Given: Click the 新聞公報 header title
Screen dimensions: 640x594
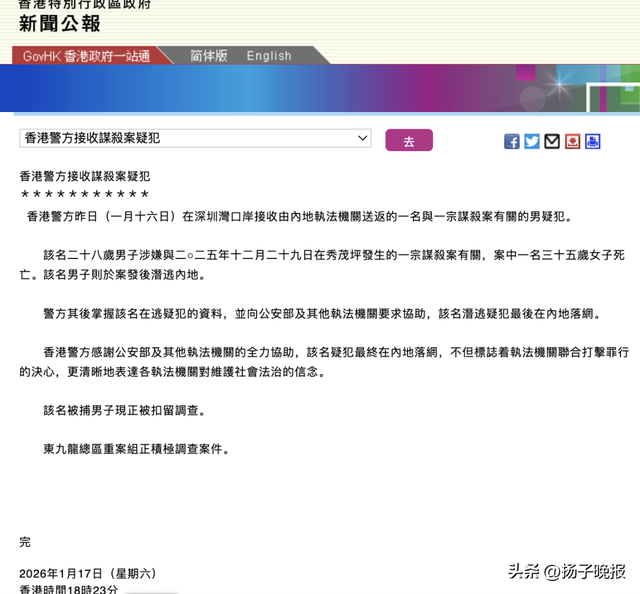Looking at the screenshot, I should coord(60,23).
